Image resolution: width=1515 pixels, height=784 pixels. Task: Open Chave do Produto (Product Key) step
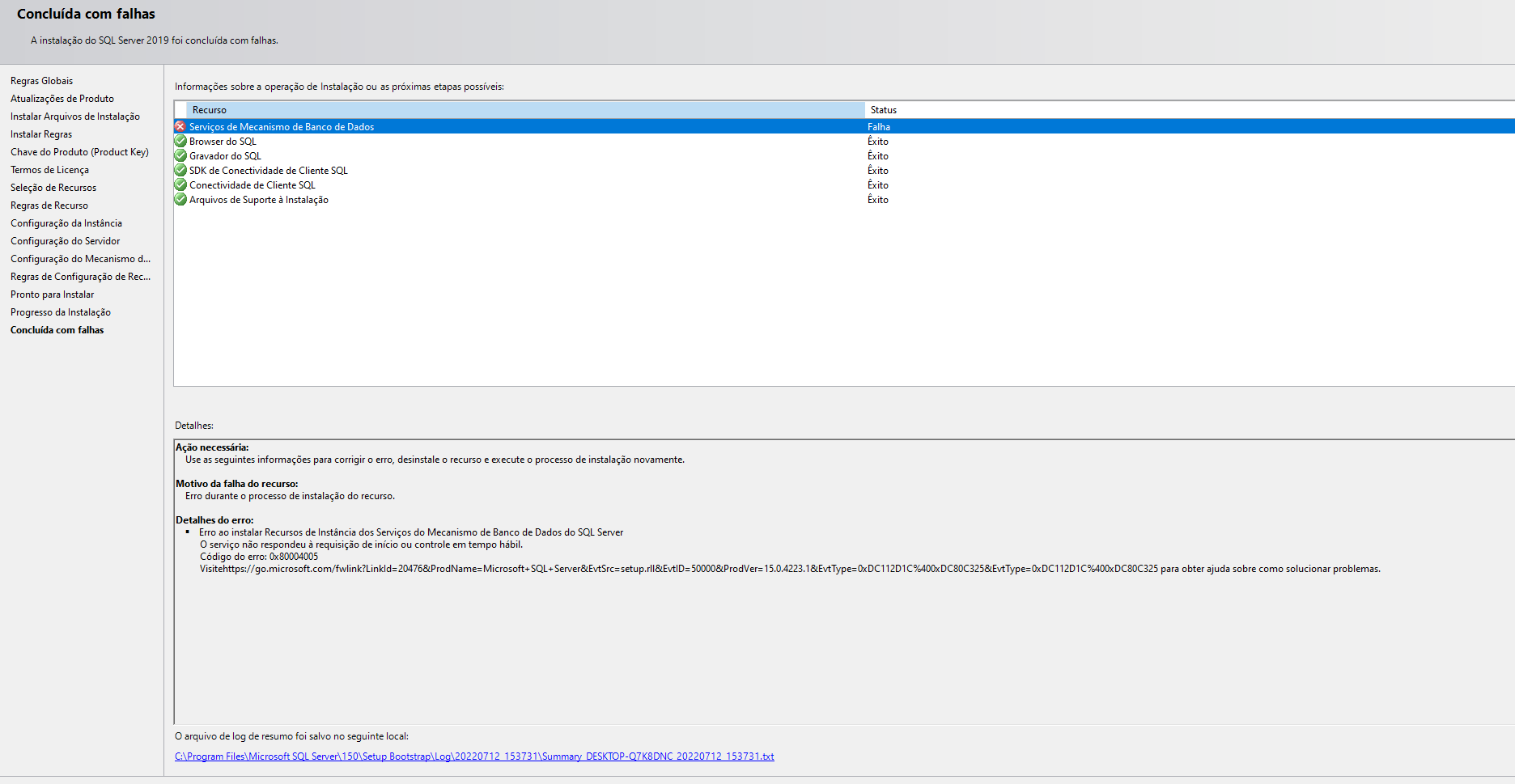[79, 152]
